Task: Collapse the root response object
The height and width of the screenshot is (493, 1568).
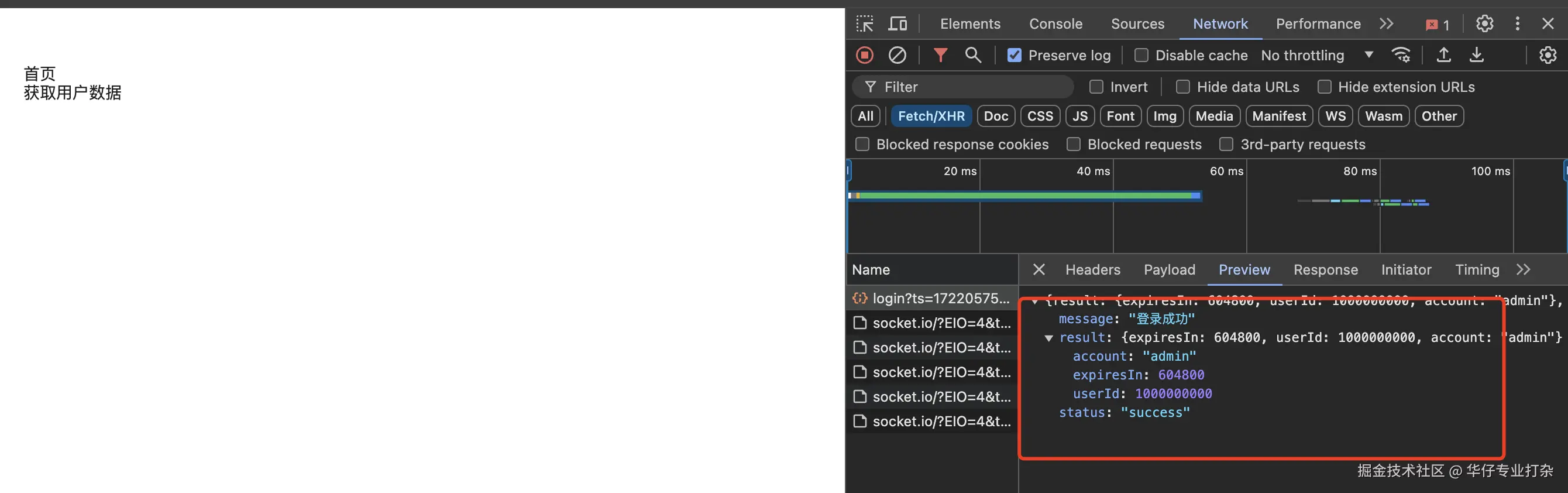Action: (1035, 300)
